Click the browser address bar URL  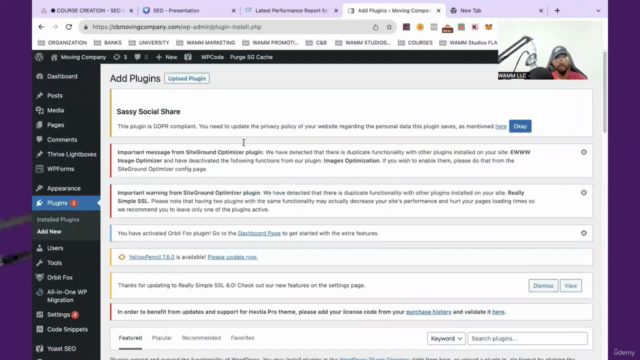click(x=177, y=27)
